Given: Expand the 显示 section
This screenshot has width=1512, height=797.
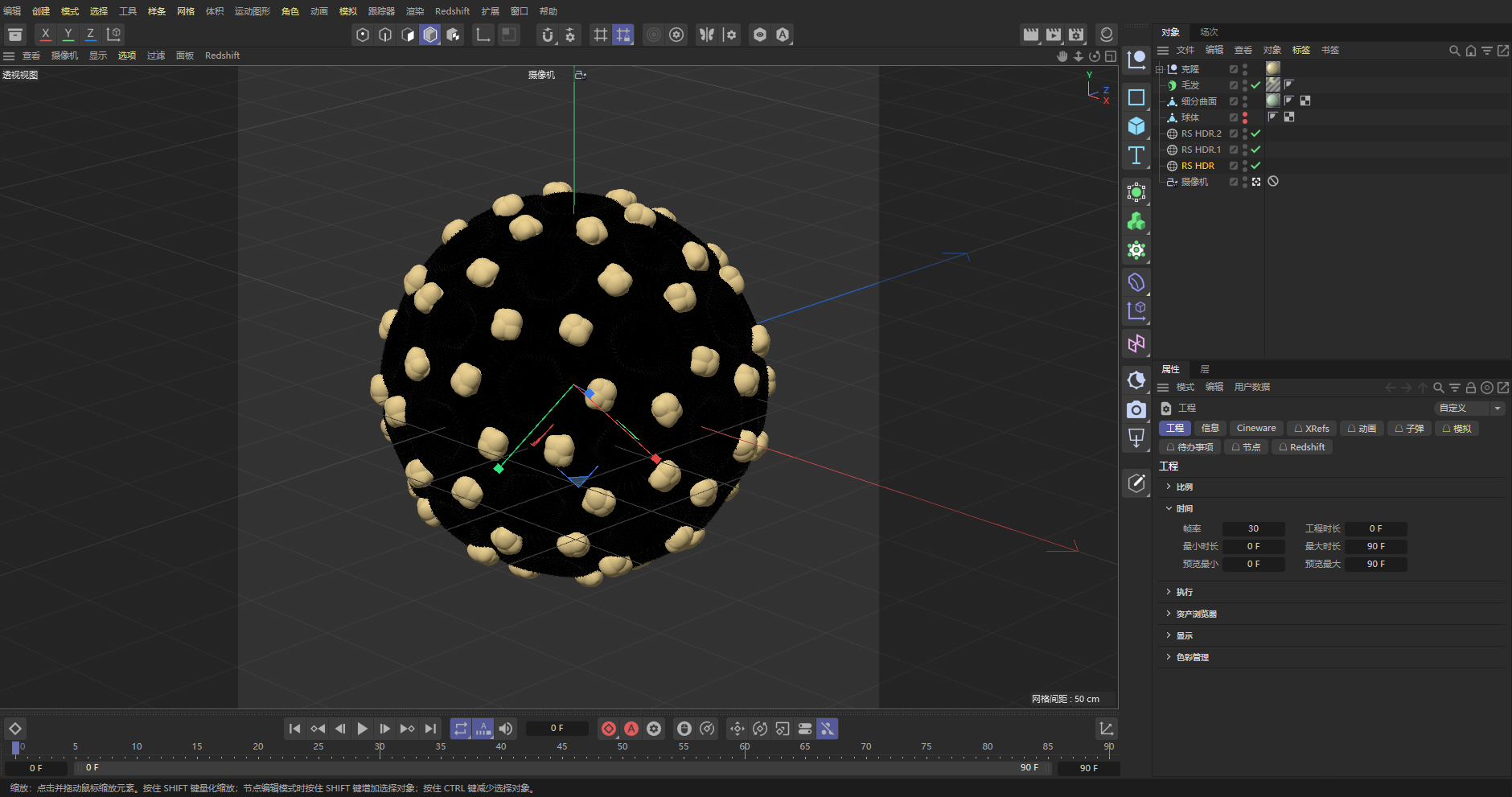Looking at the screenshot, I should (1169, 635).
